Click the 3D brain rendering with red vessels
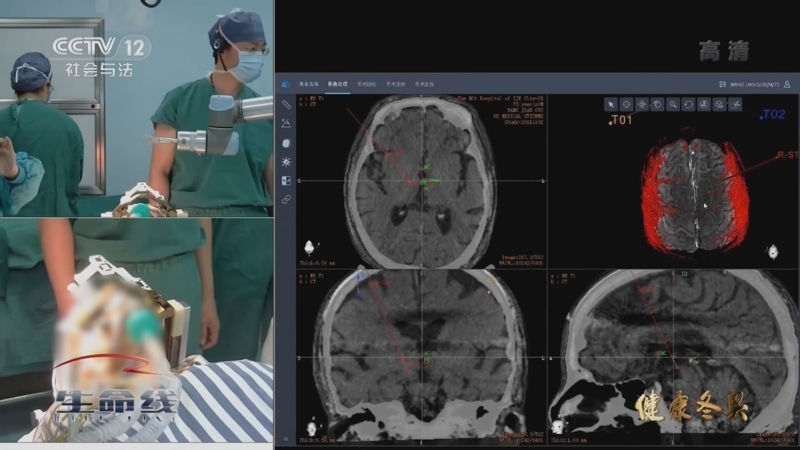Screen dimensions: 800x450 pyautogui.click(x=696, y=195)
